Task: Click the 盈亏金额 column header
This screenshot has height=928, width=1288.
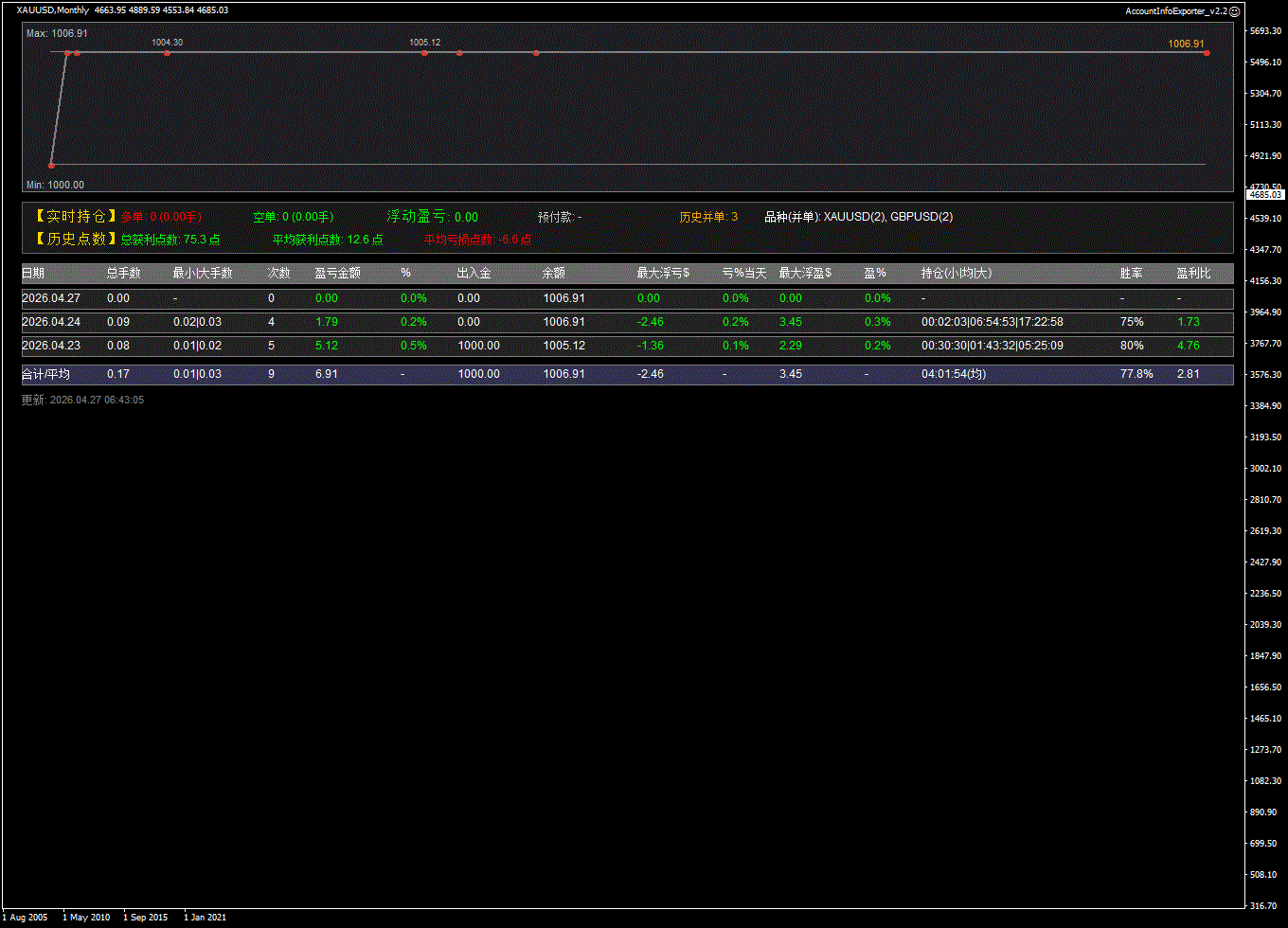Action: (x=337, y=273)
